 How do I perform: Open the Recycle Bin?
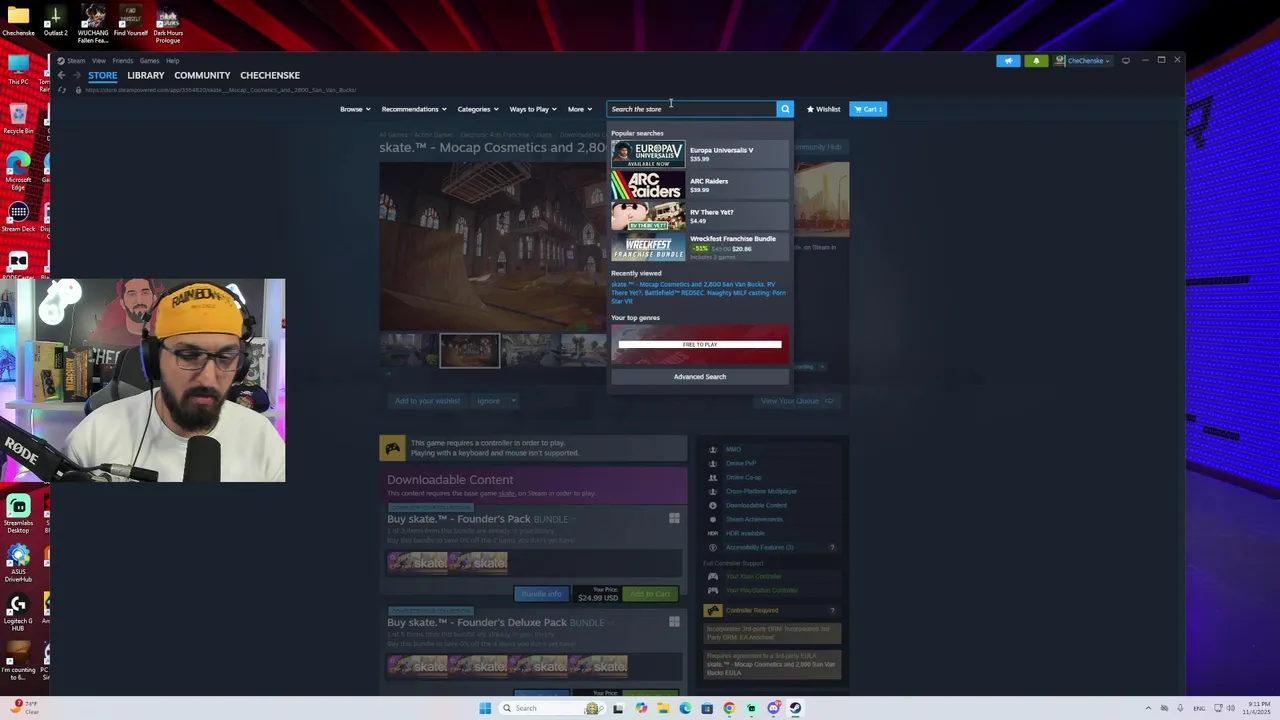[18, 119]
